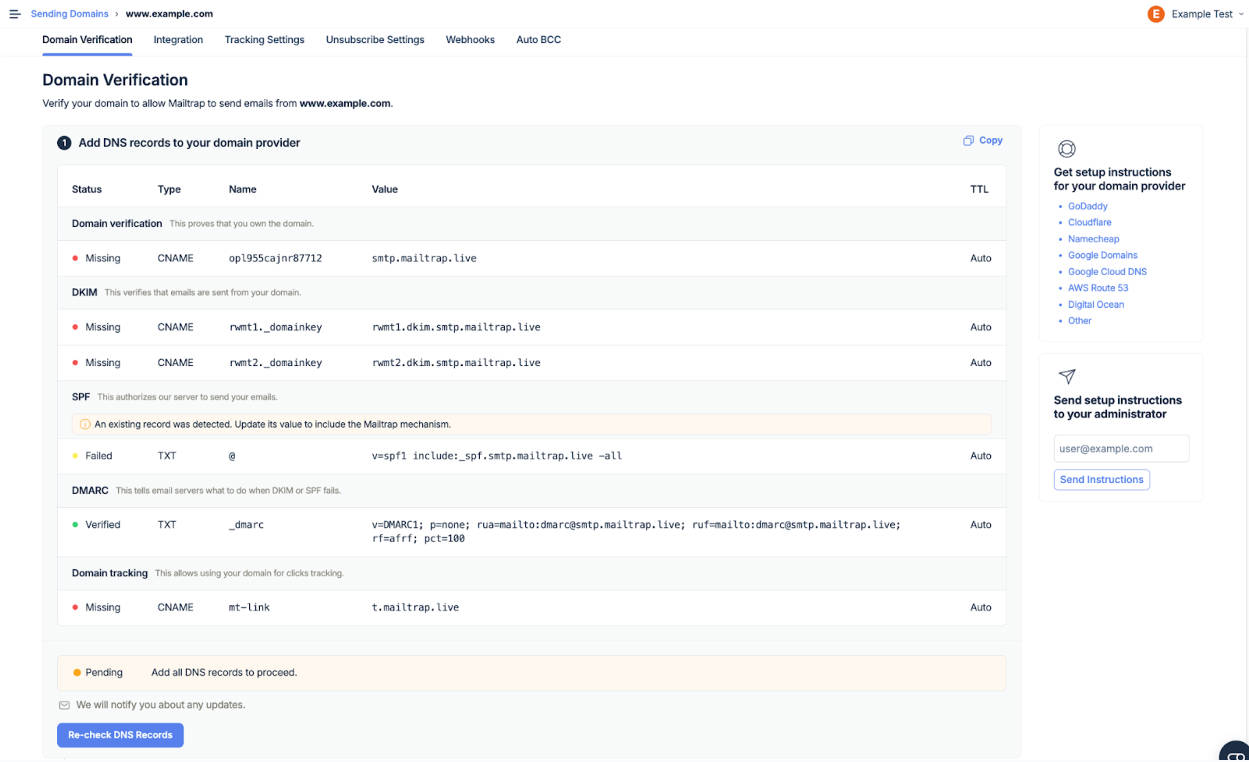Image resolution: width=1249 pixels, height=762 pixels.
Task: Click the AWS Route 53 link
Action: pyautogui.click(x=1096, y=288)
